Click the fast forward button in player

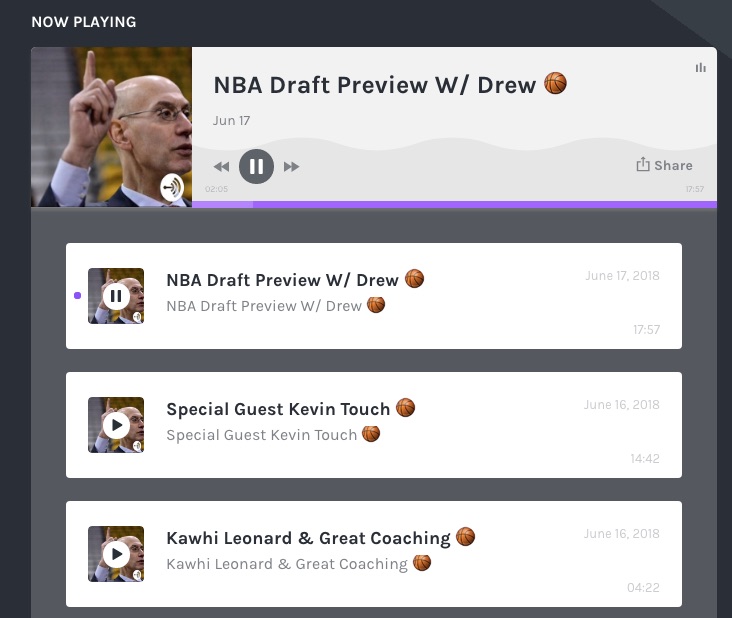click(291, 167)
